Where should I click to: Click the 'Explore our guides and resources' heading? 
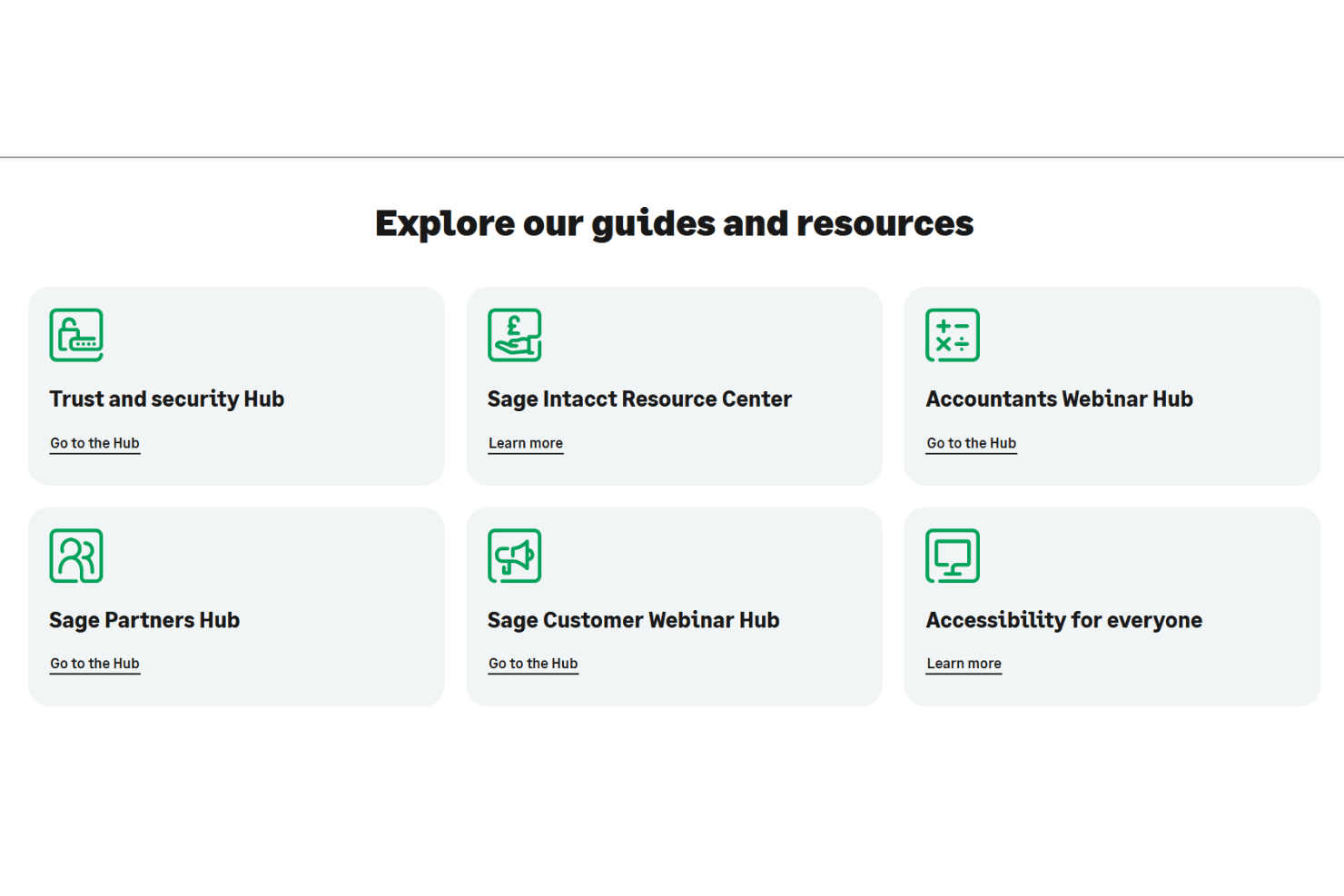coord(674,224)
